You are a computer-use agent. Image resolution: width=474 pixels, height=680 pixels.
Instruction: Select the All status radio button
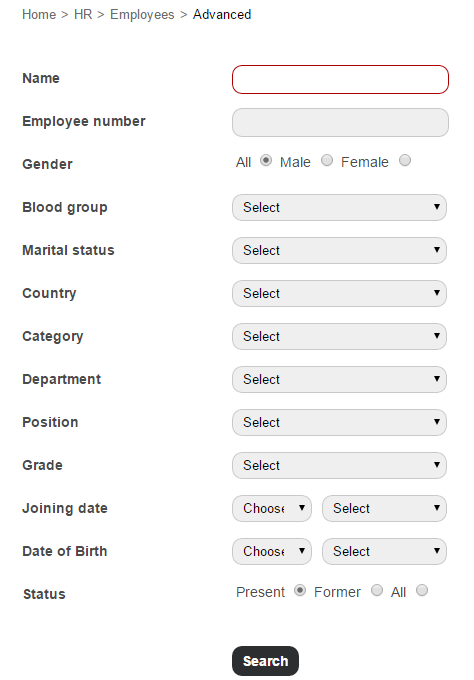pos(422,590)
